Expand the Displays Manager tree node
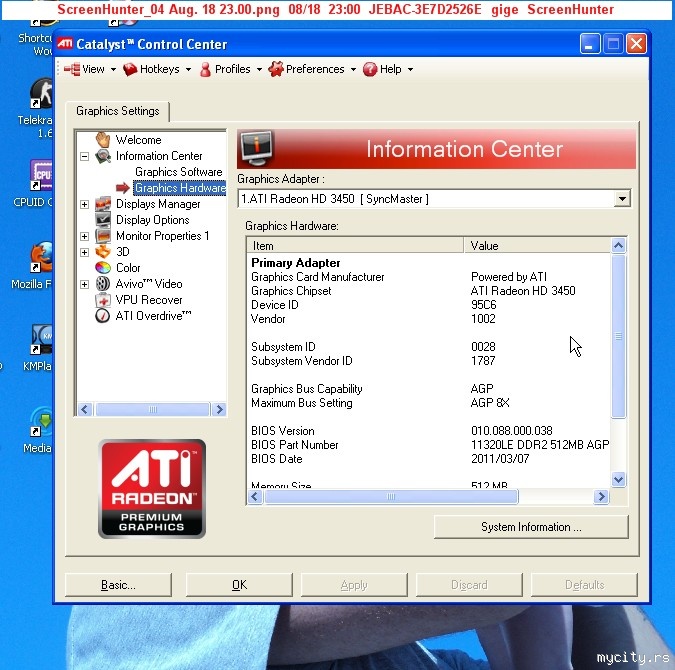 (84, 204)
